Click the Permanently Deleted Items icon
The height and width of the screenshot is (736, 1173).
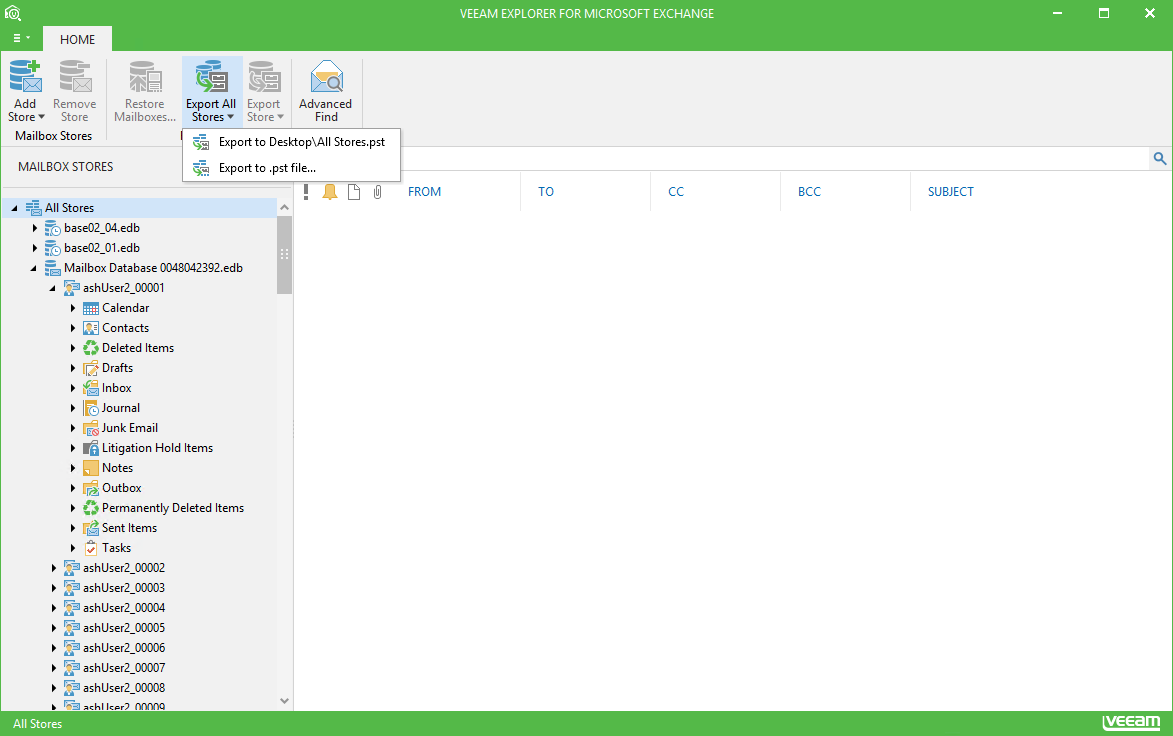click(x=91, y=508)
